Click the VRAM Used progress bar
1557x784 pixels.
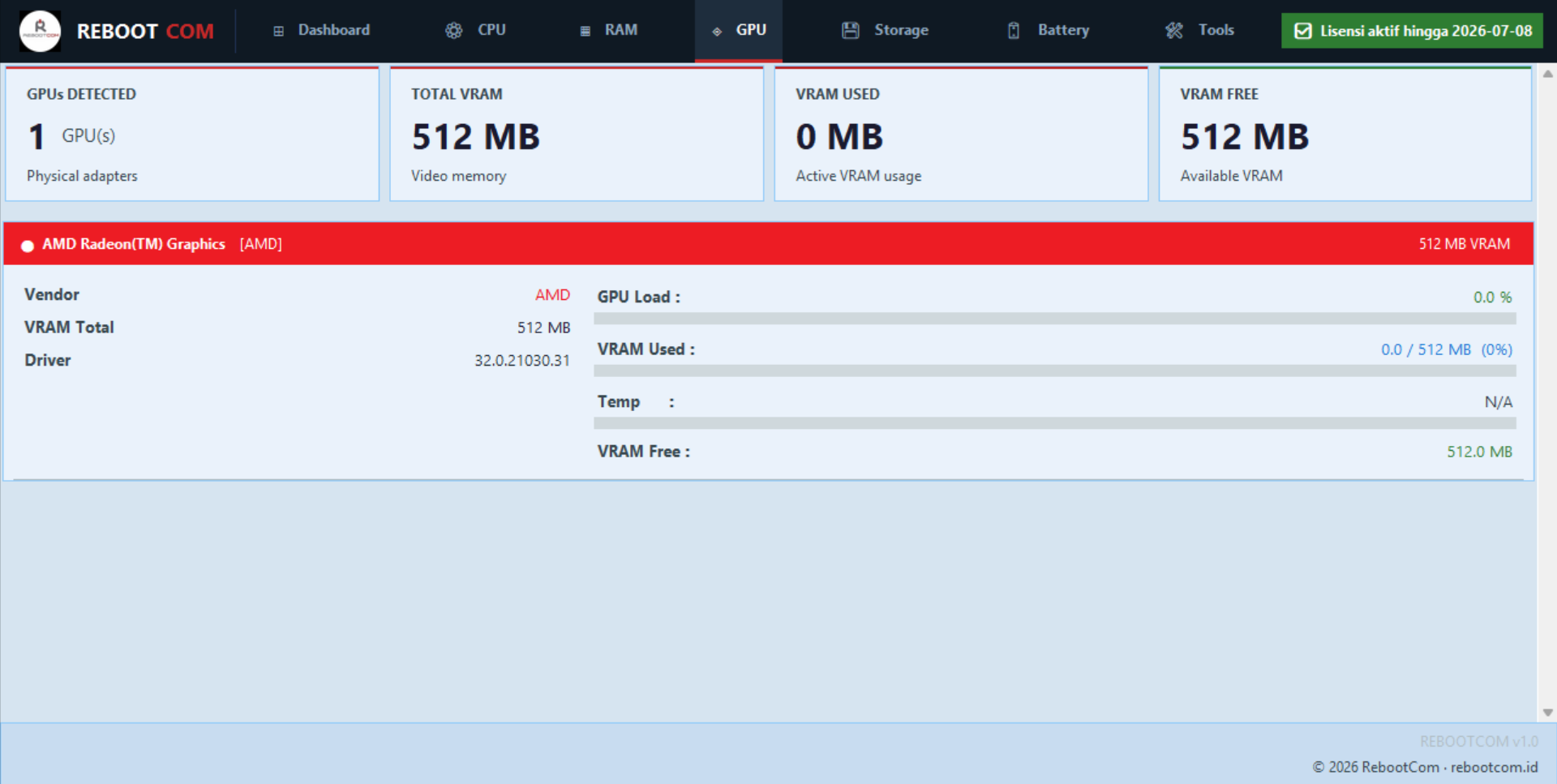coord(1054,371)
